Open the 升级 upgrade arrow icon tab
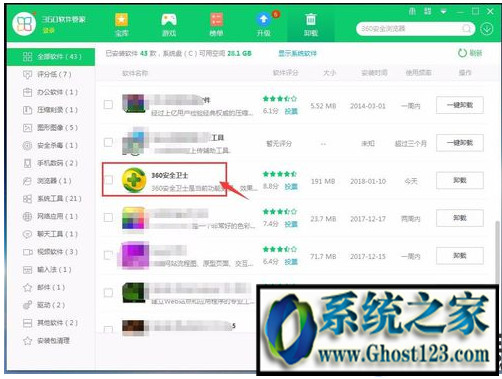This screenshot has height=379, width=502. click(x=264, y=24)
